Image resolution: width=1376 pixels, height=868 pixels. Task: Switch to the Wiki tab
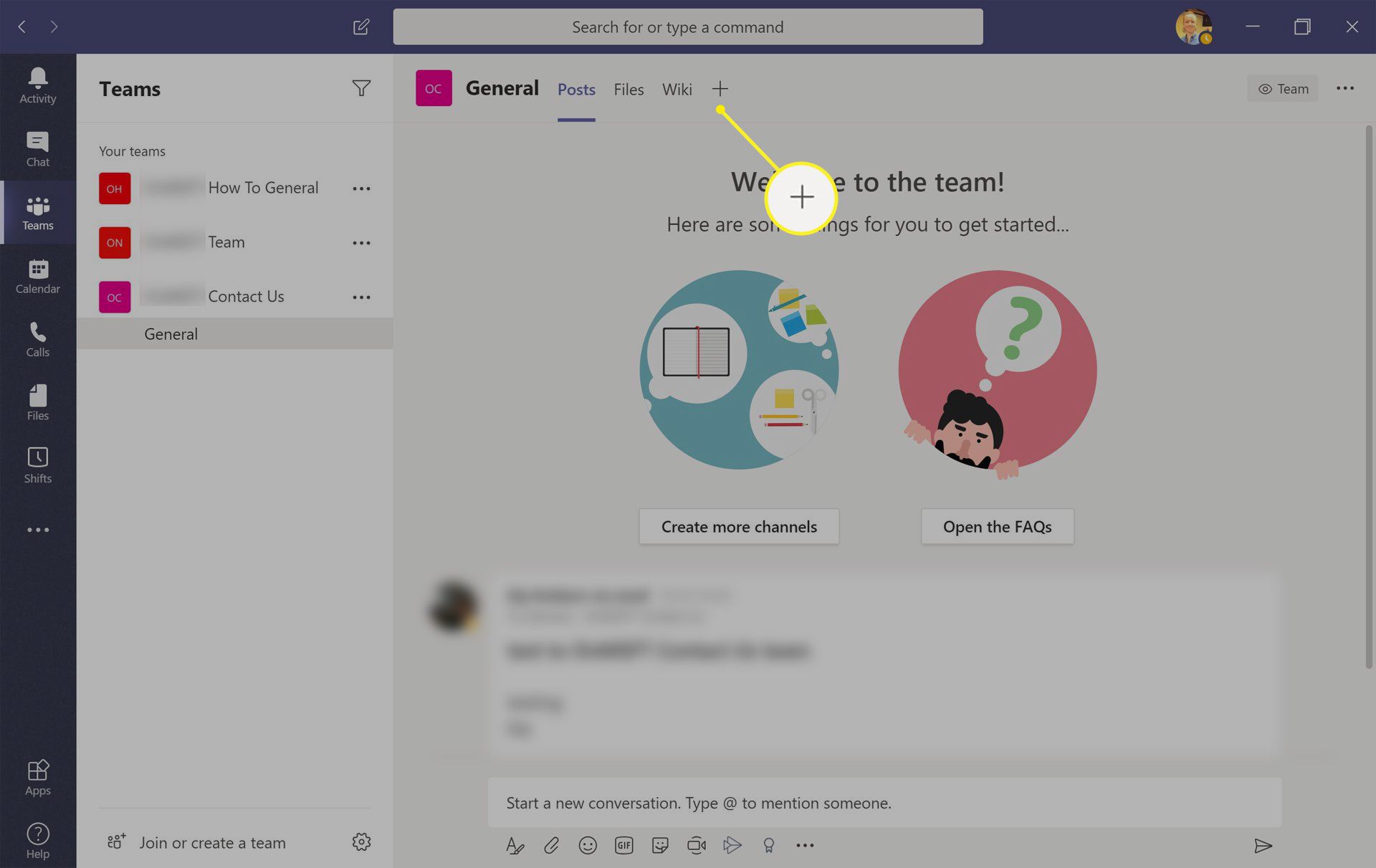(677, 89)
